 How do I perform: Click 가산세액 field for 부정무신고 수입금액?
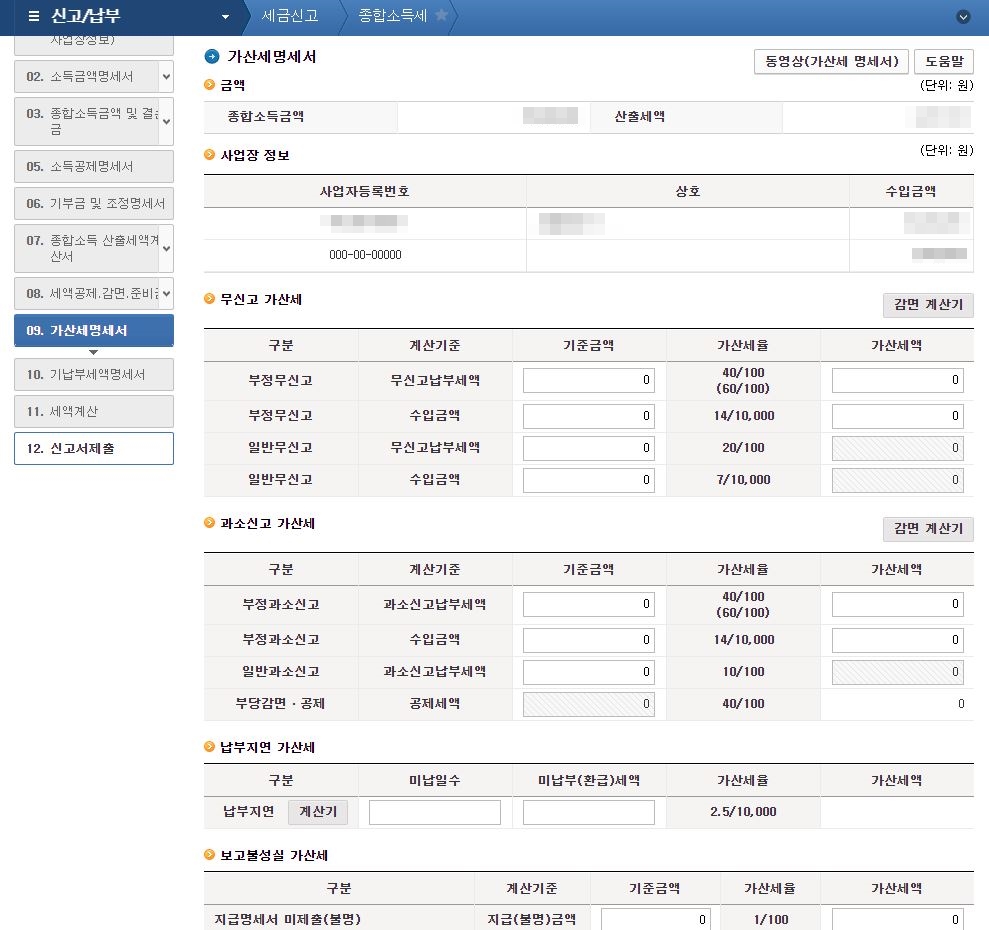pos(898,416)
